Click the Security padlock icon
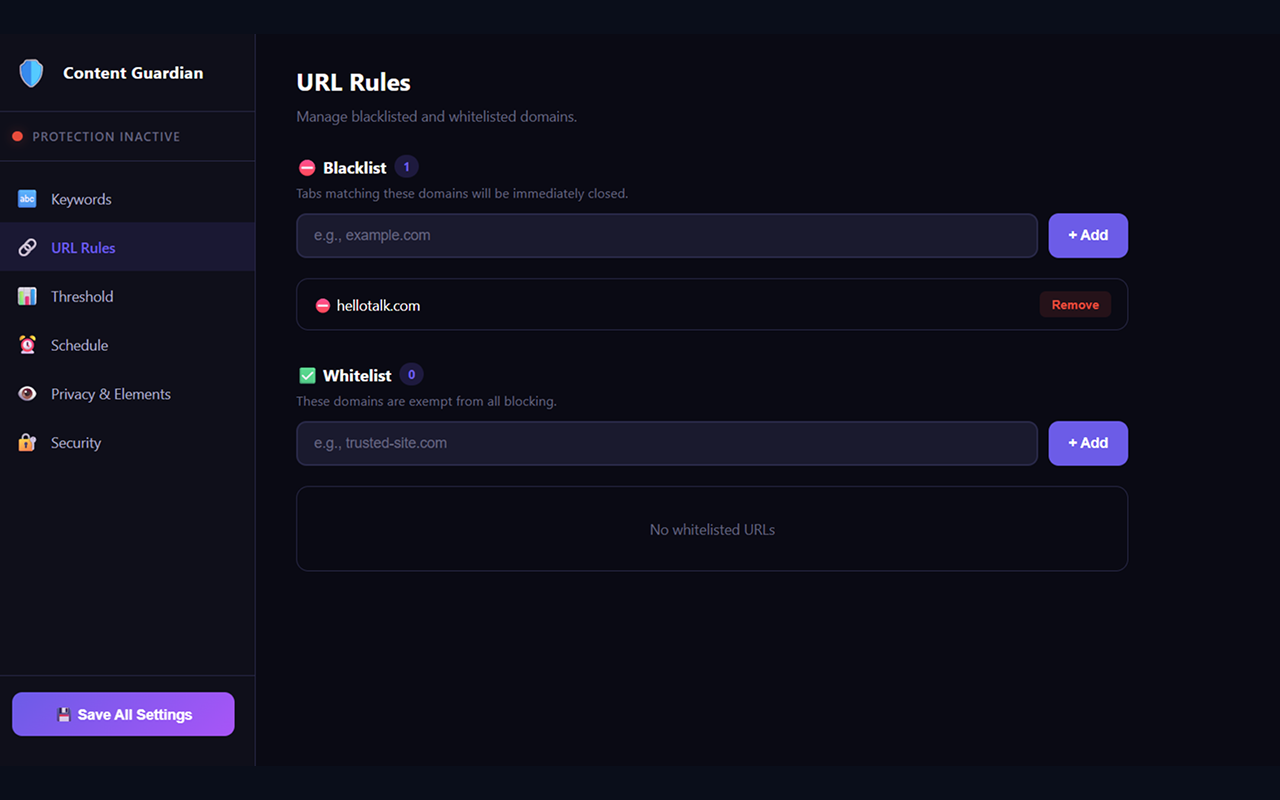The width and height of the screenshot is (1280, 800). pos(27,442)
